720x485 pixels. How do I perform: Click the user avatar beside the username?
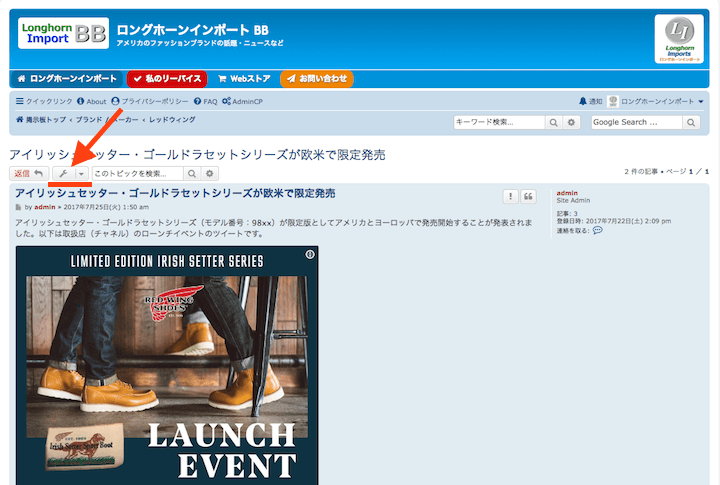click(x=613, y=102)
